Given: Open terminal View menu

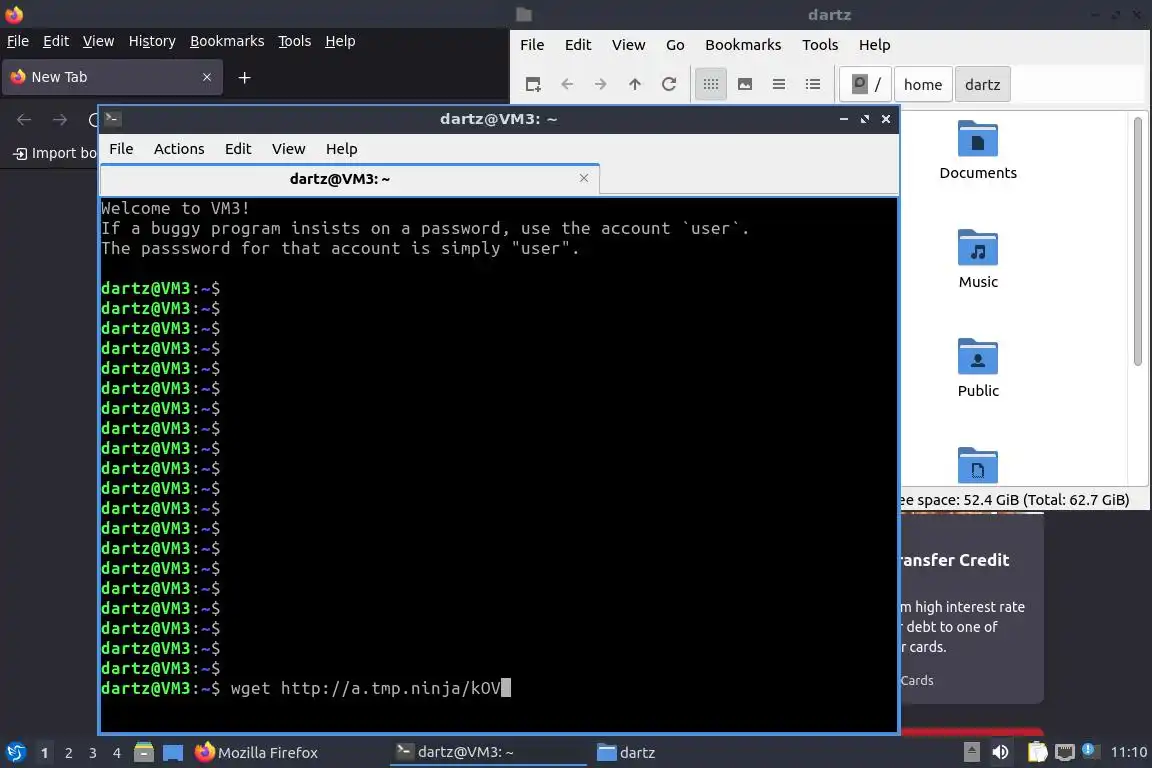Looking at the screenshot, I should click(x=288, y=148).
